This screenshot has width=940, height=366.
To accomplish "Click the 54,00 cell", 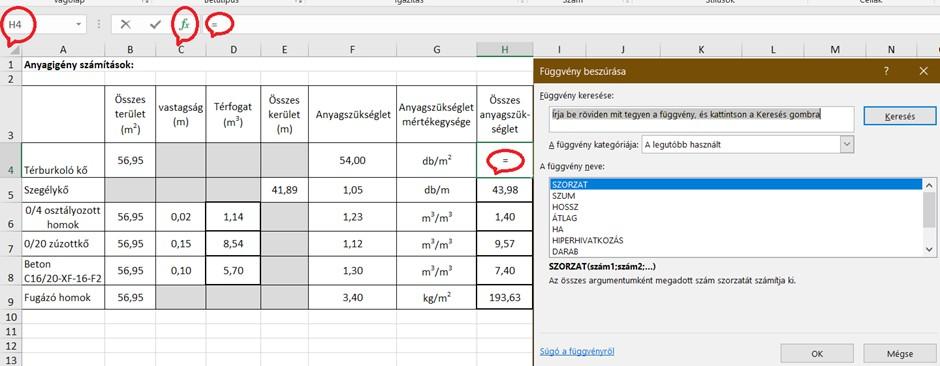I will click(352, 160).
